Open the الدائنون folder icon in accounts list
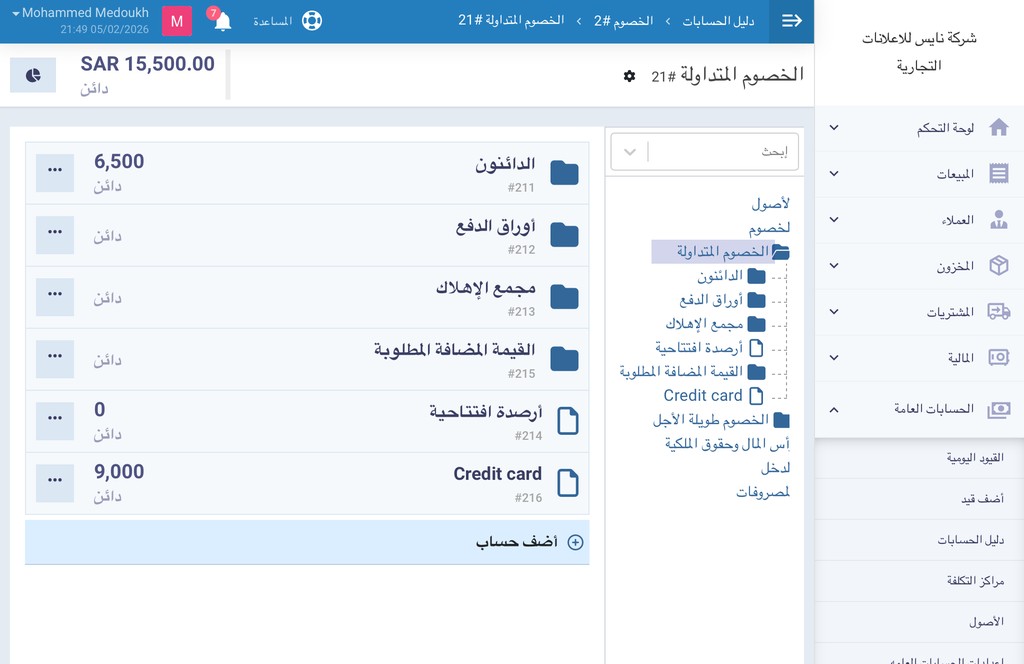Screen dimensions: 1024x664 point(565,173)
